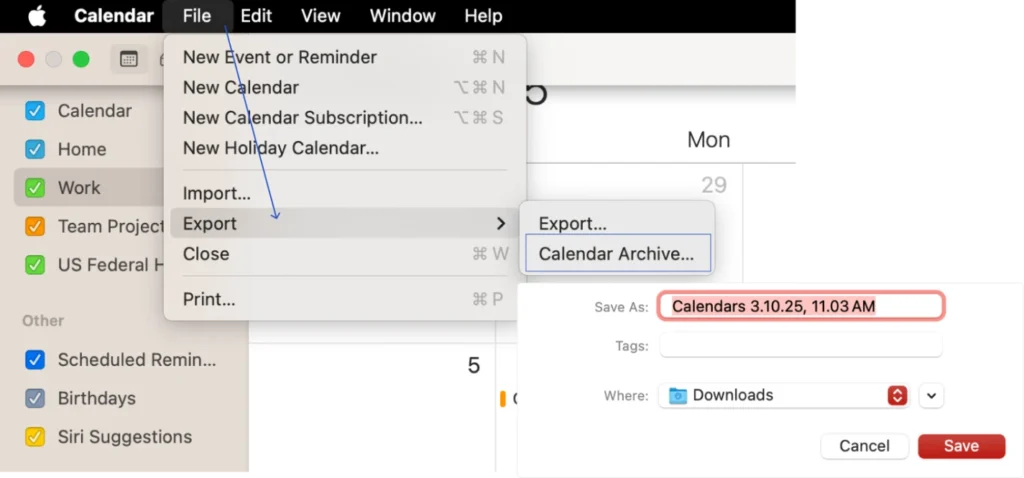Expand the save dialog with chevron button
Viewport: 1024px width, 478px height.
pos(932,396)
